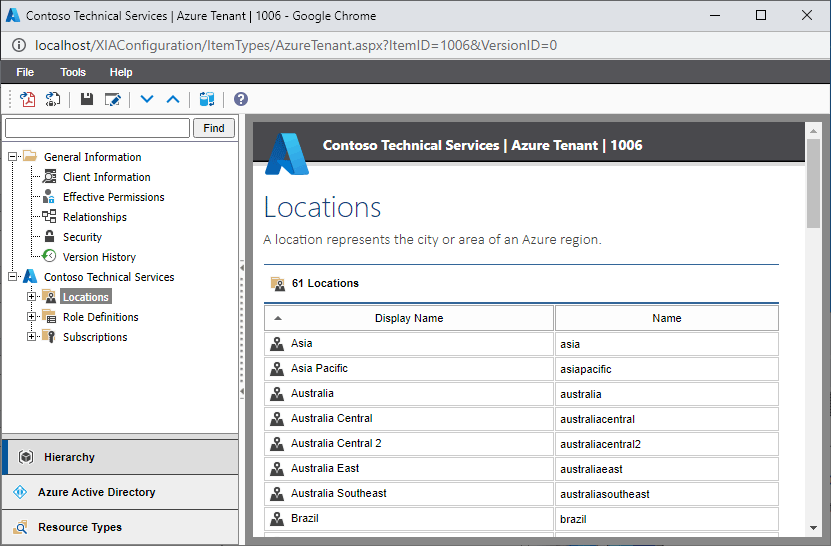Click the Find button
This screenshot has height=546, width=831.
pos(214,128)
